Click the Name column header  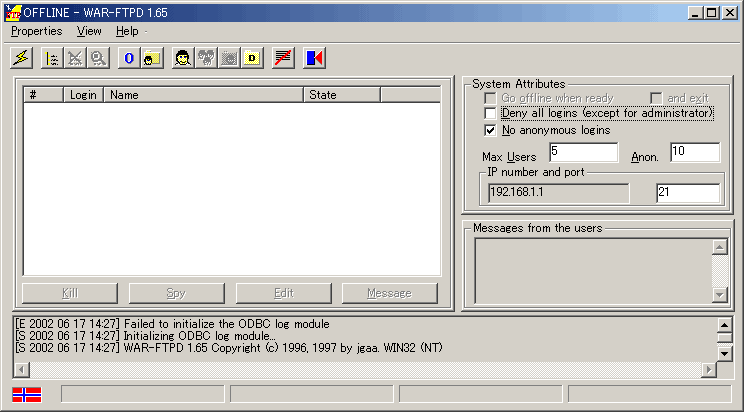coord(204,95)
